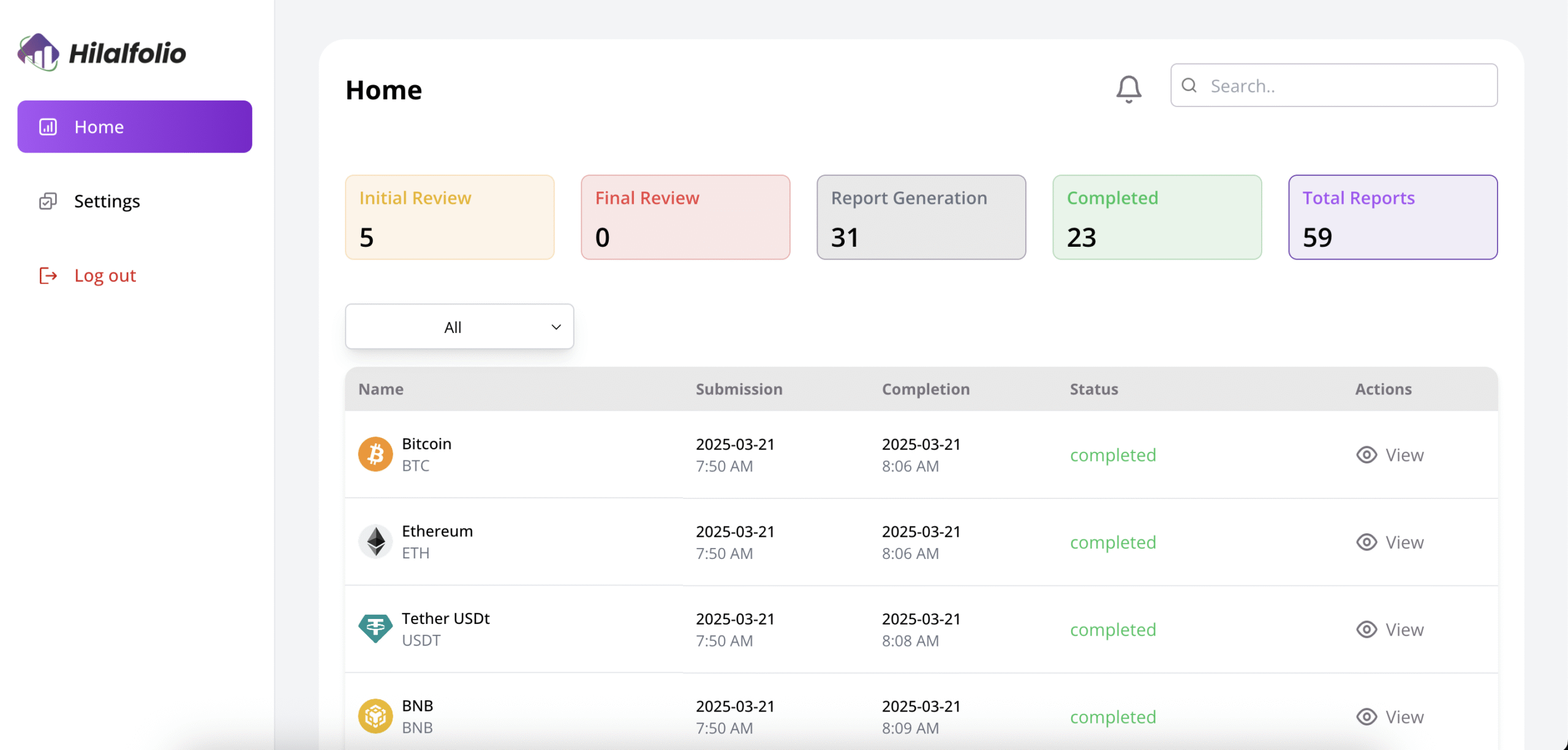Click the Ethereum coin icon
1568x750 pixels.
(x=375, y=542)
